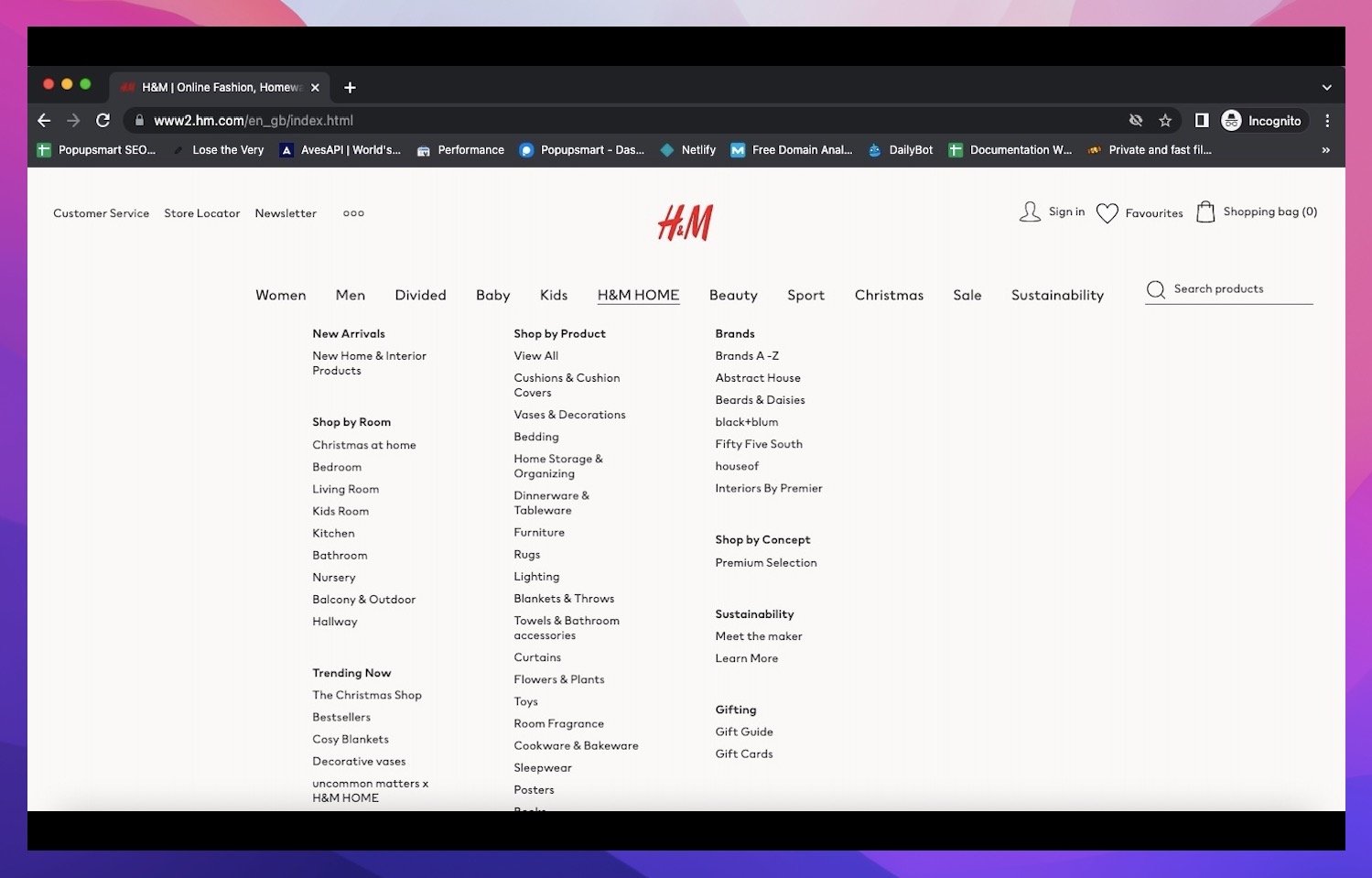Click the browser forward arrow
Image resolution: width=1372 pixels, height=878 pixels.
73,120
